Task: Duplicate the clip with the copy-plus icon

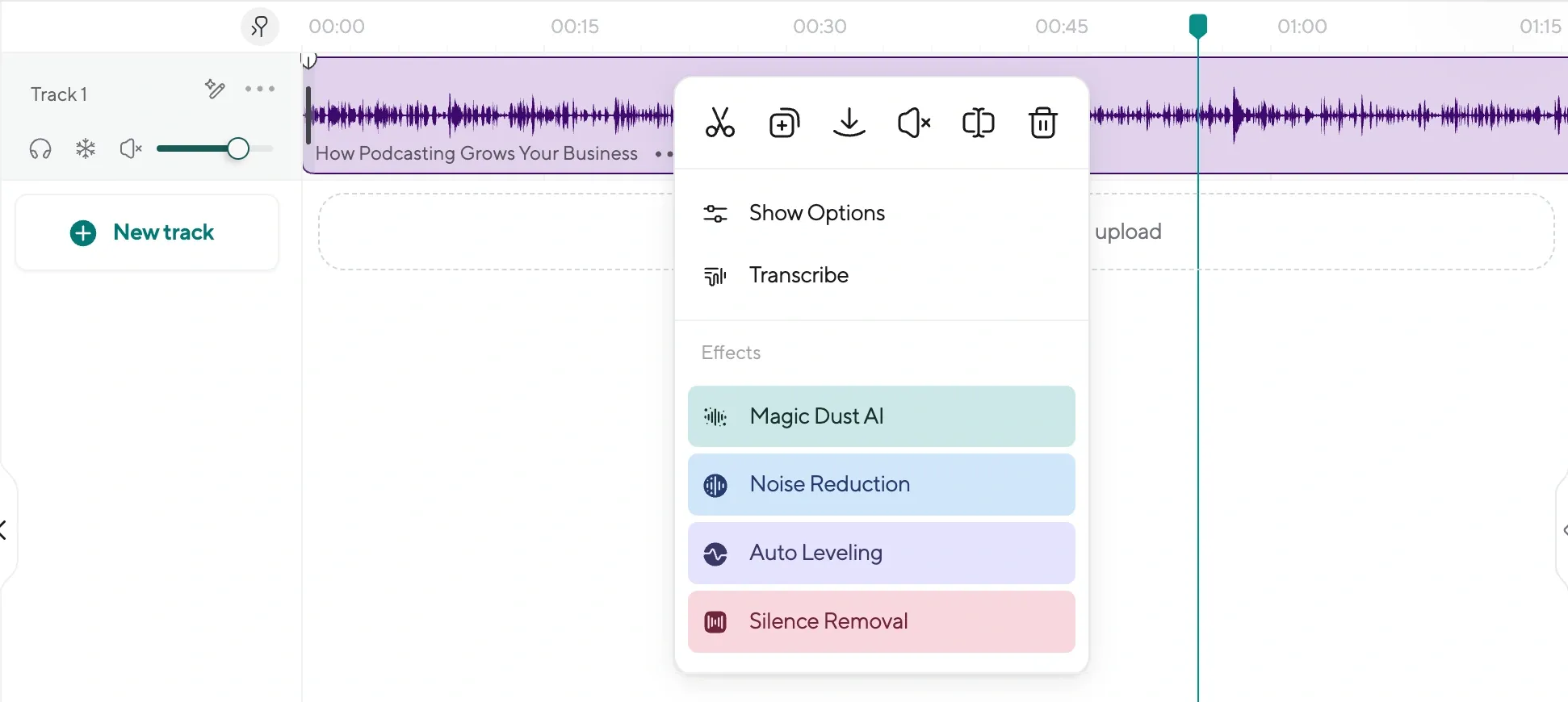Action: click(x=784, y=123)
